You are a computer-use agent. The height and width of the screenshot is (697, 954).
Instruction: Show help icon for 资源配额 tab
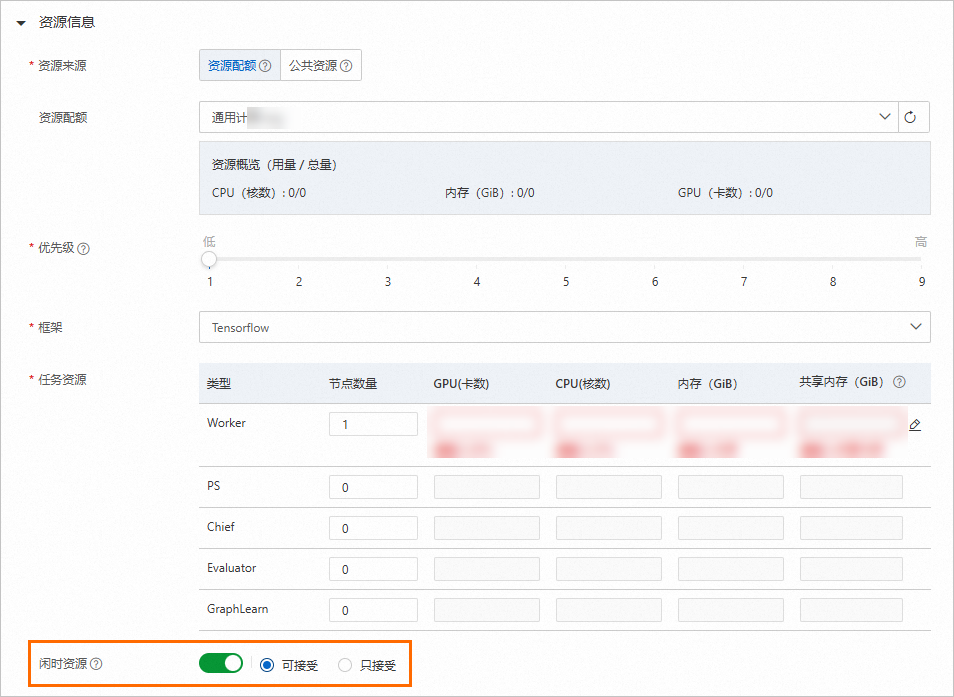pyautogui.click(x=265, y=66)
